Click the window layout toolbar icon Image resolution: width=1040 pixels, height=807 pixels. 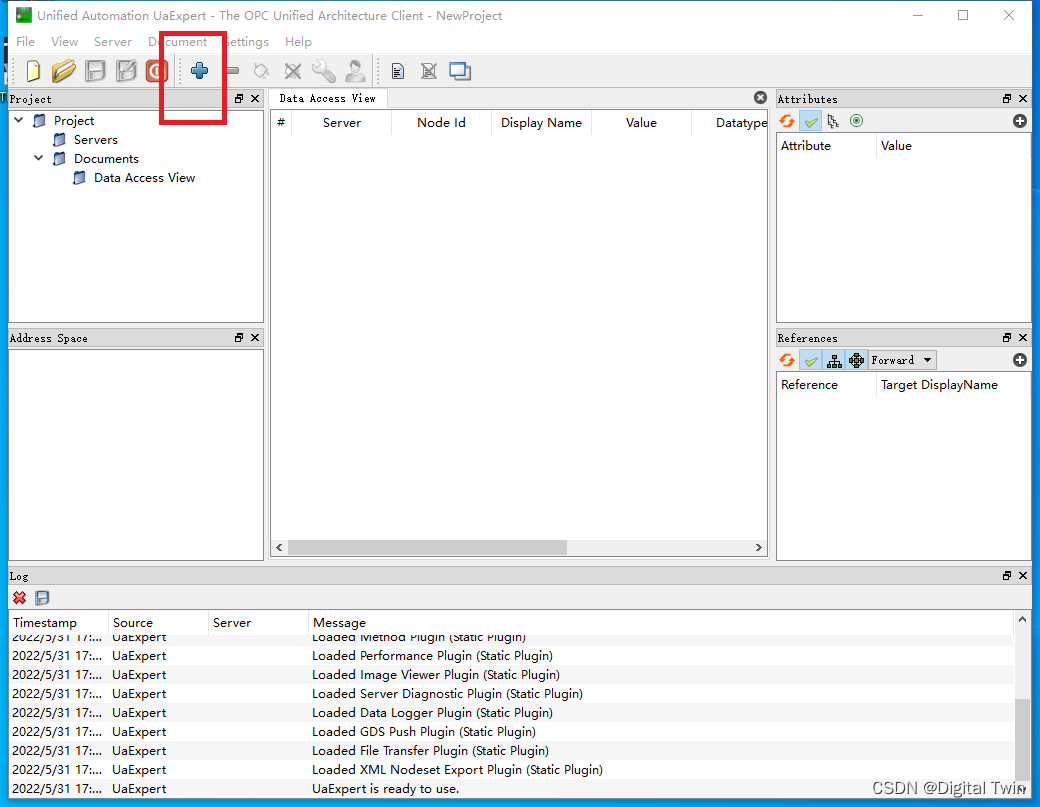click(460, 71)
